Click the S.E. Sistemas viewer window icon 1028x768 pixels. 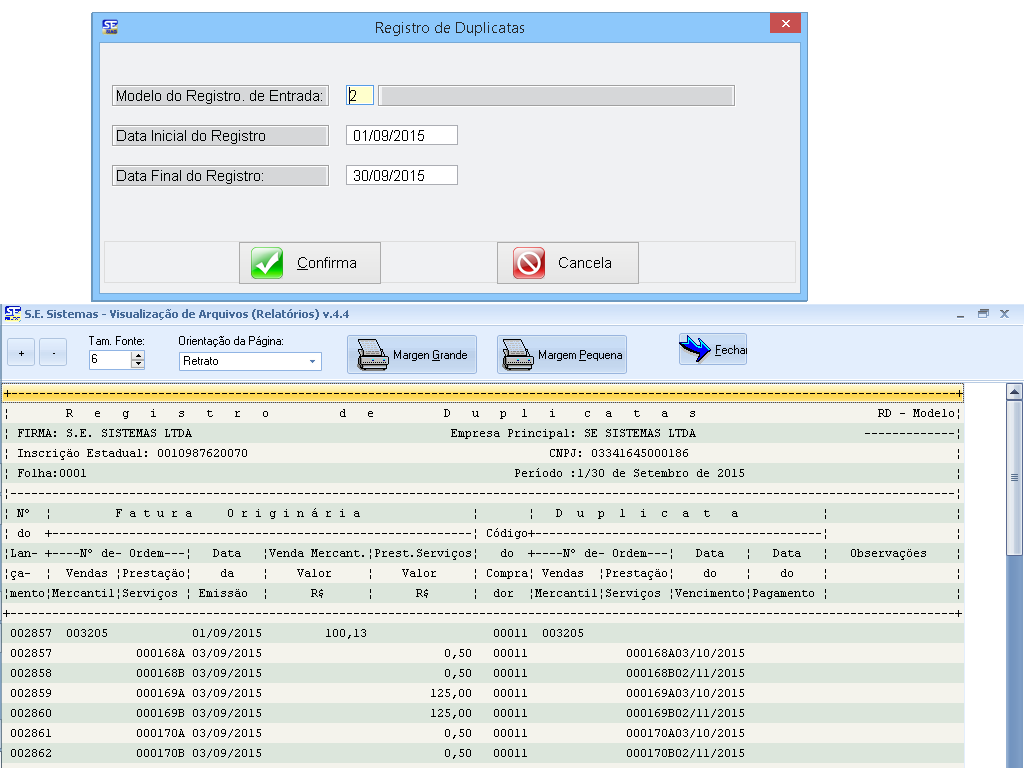coord(13,314)
